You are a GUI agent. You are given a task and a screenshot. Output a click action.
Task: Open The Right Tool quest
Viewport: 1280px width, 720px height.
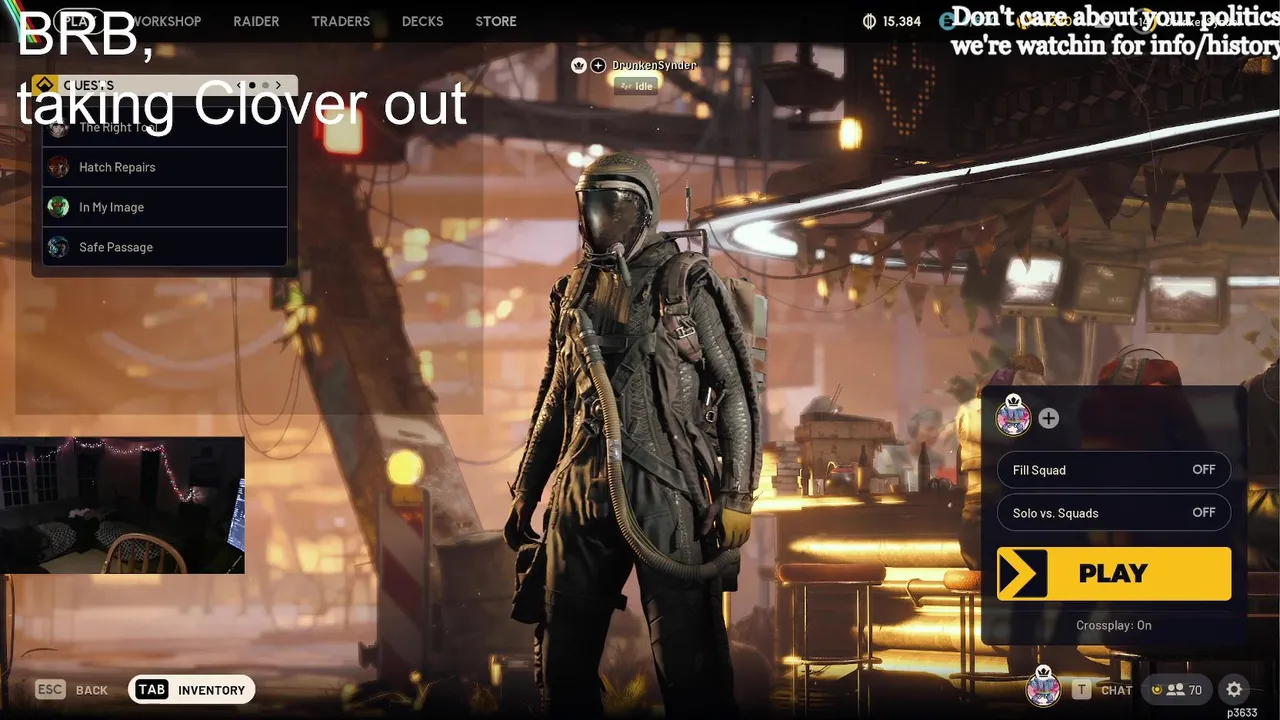[x=165, y=127]
